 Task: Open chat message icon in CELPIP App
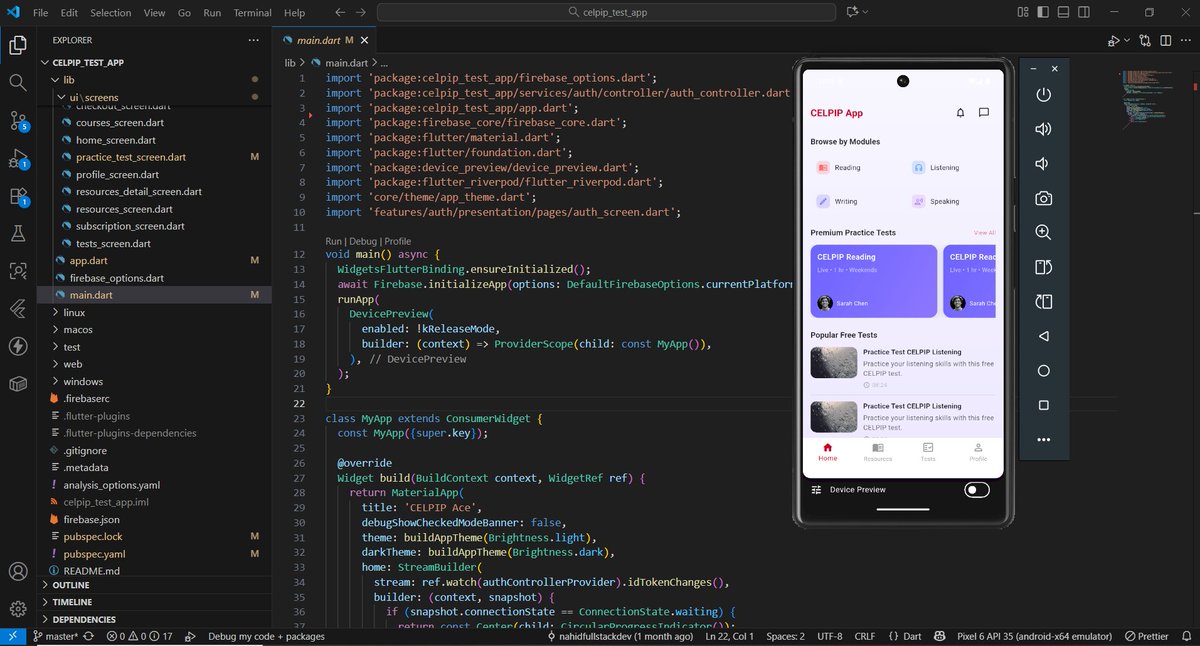[984, 113]
